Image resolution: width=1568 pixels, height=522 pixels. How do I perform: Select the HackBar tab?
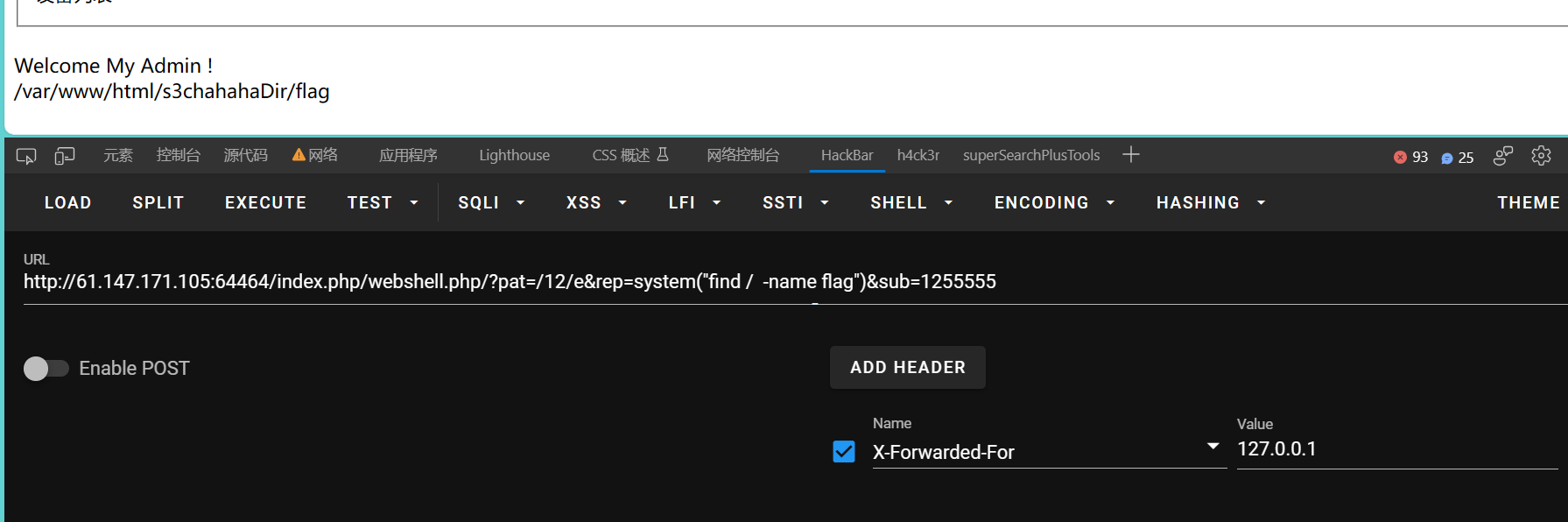point(847,155)
